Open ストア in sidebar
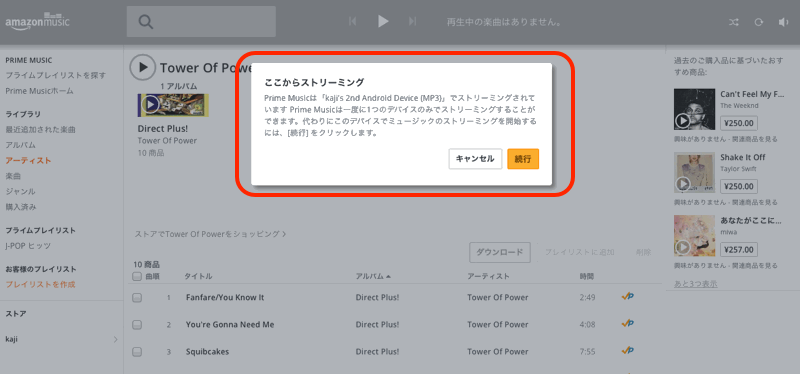Screen dimensions: 800x374 16,313
